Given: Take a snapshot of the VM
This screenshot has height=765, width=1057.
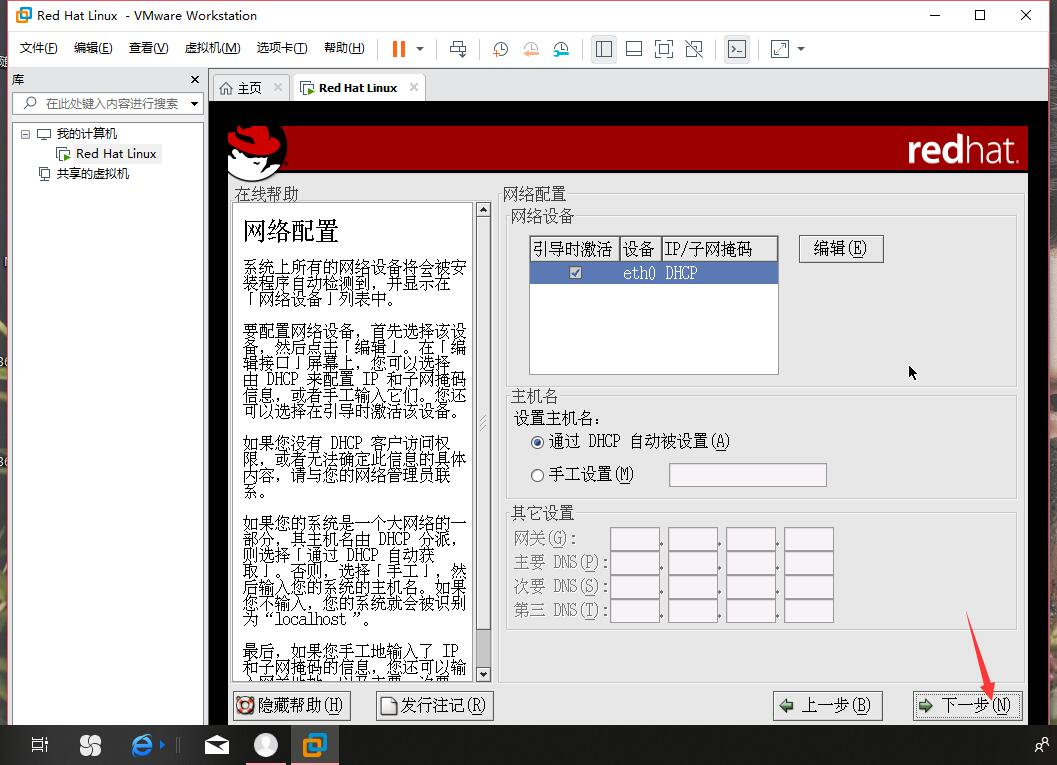Looking at the screenshot, I should tap(500, 49).
